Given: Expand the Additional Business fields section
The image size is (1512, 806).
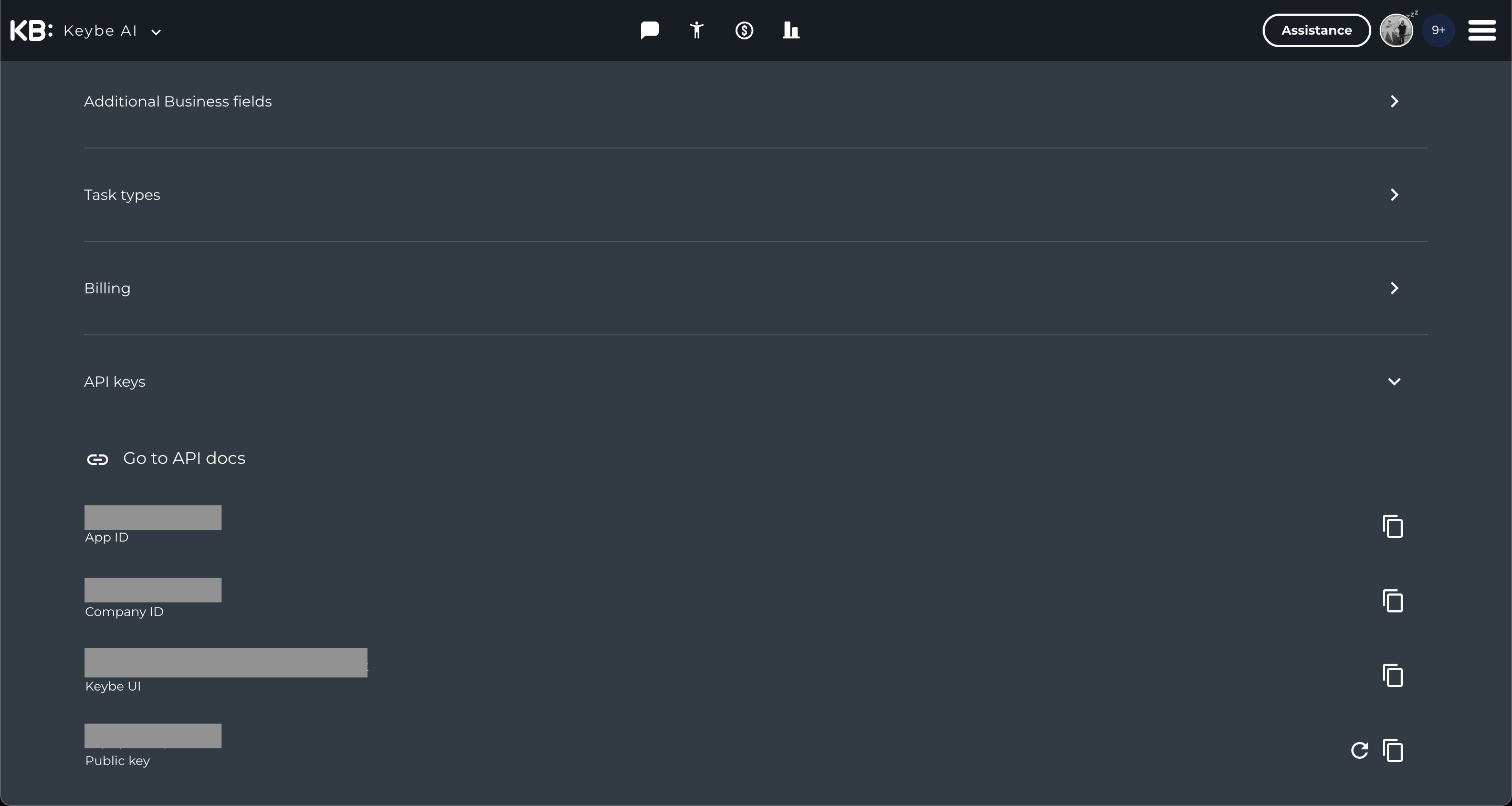Looking at the screenshot, I should click(x=756, y=101).
